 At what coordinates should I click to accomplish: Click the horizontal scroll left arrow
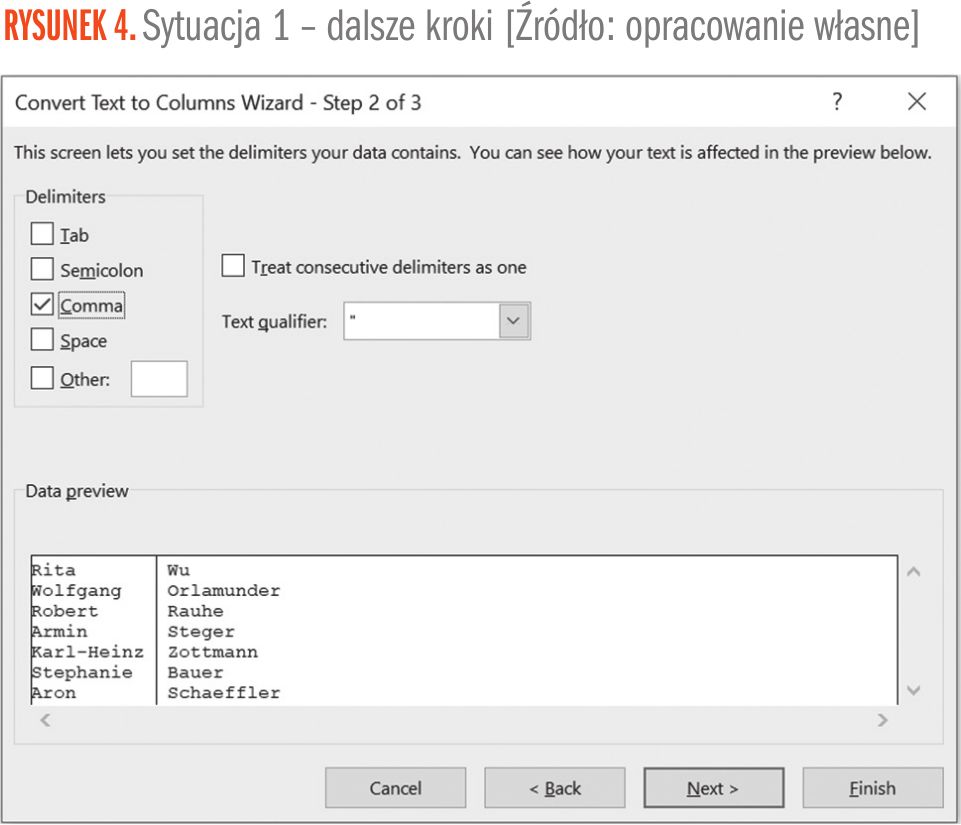(x=44, y=720)
